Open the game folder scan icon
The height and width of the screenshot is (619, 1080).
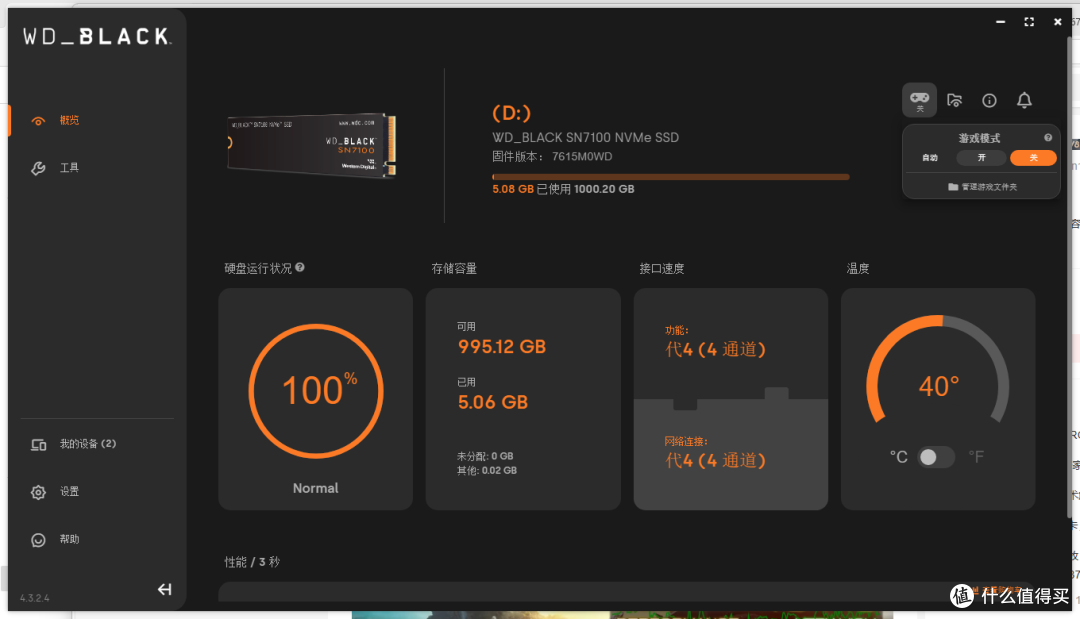coord(955,101)
